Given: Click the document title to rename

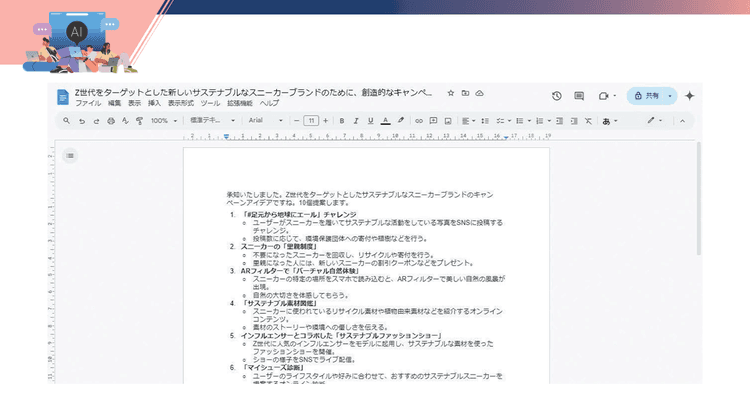Looking at the screenshot, I should point(254,93).
